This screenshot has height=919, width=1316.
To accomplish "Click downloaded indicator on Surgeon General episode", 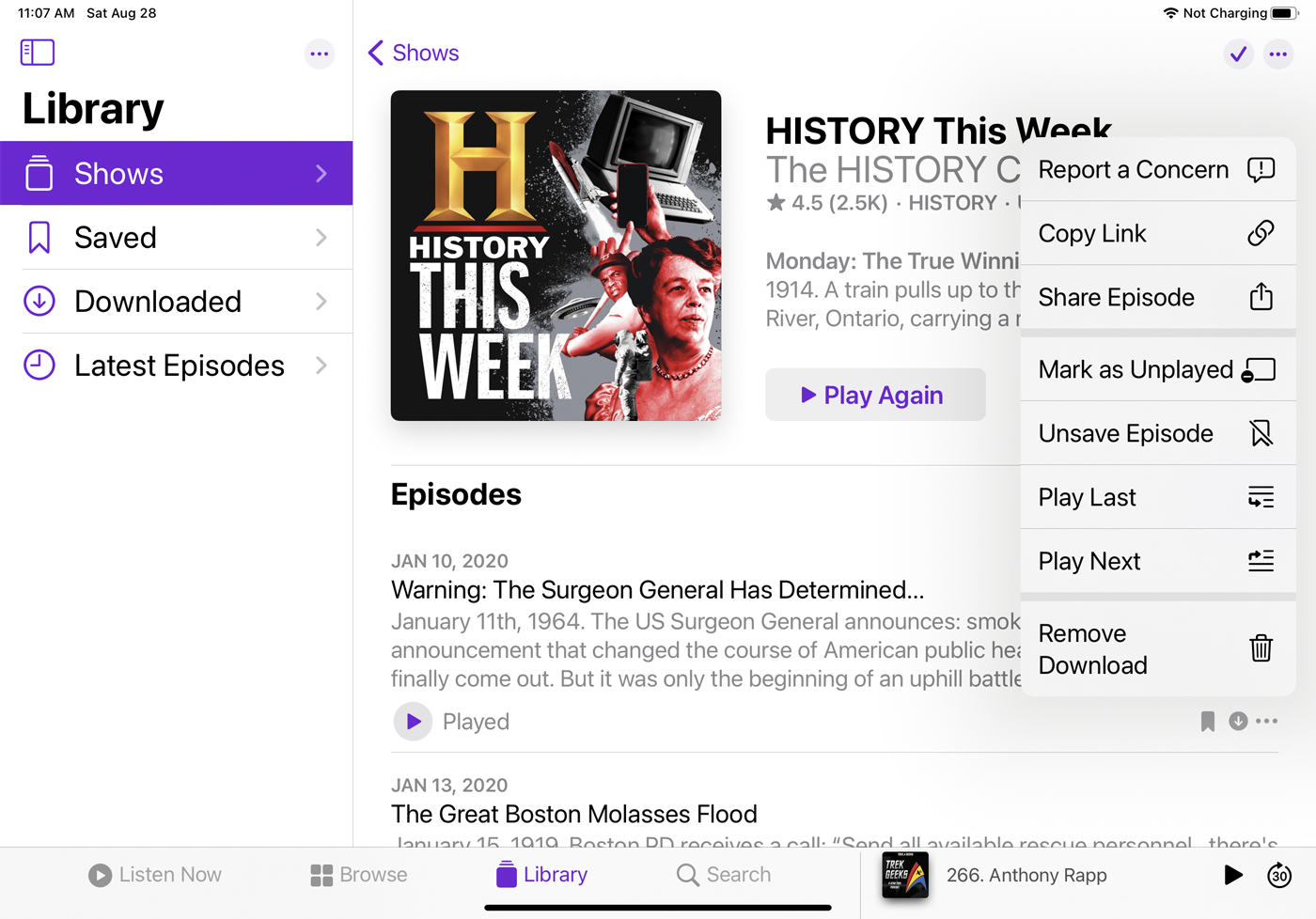I will tap(1238, 721).
